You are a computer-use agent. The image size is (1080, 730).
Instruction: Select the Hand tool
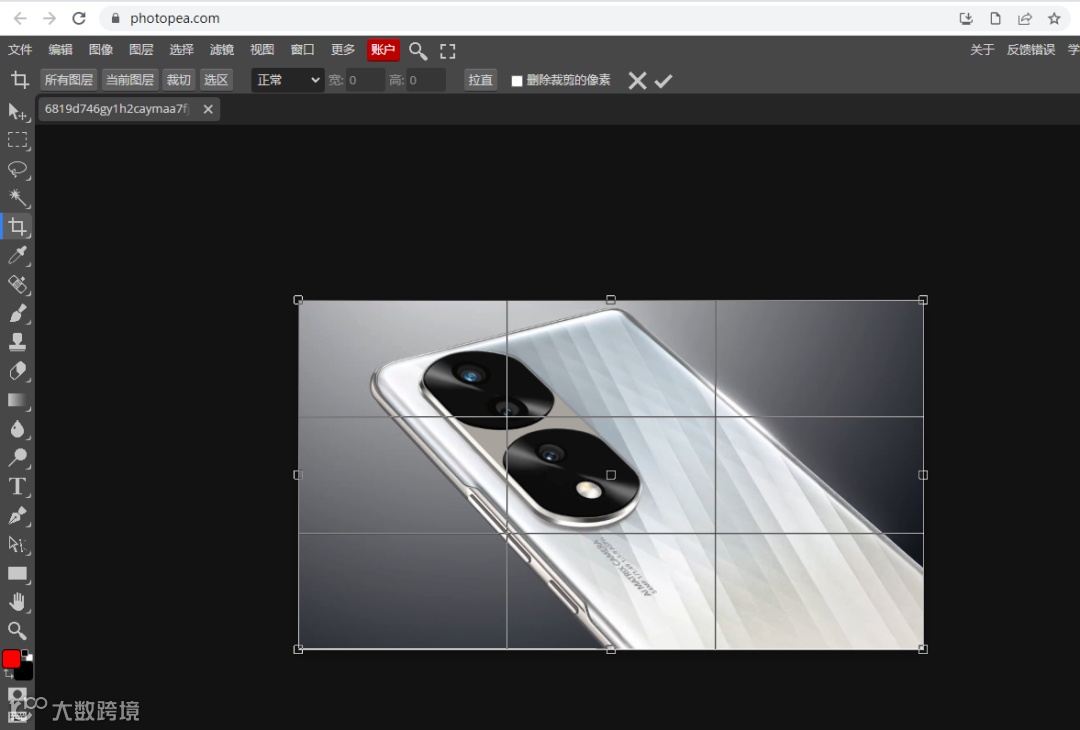tap(17, 603)
